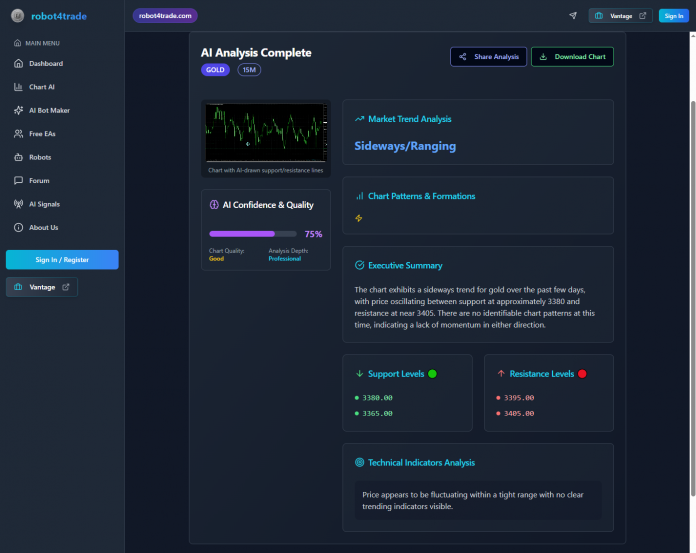Click the Sign In / Register button

point(62,260)
